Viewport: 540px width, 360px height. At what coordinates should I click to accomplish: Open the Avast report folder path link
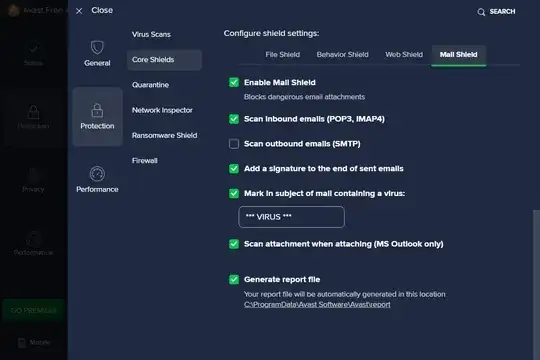pyautogui.click(x=317, y=305)
